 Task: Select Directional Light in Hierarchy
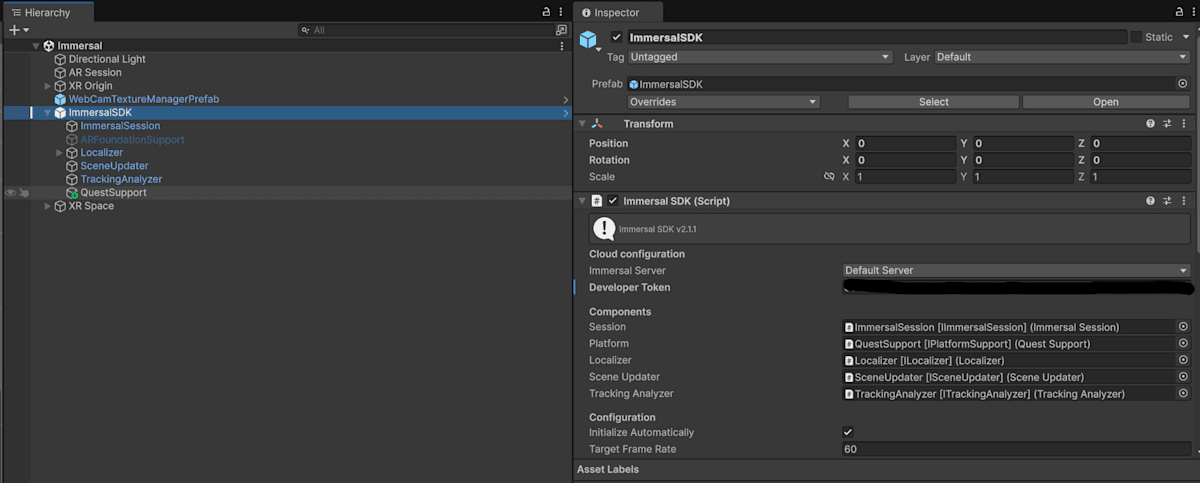[x=107, y=59]
